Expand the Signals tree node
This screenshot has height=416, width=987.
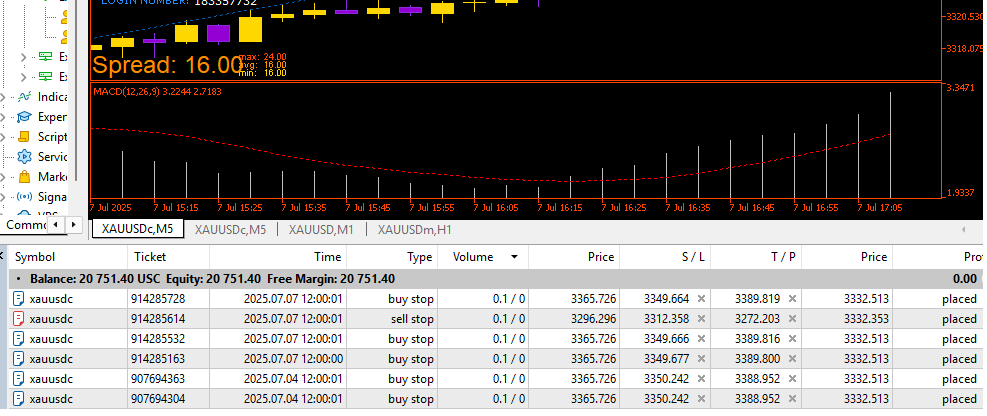pos(3,197)
